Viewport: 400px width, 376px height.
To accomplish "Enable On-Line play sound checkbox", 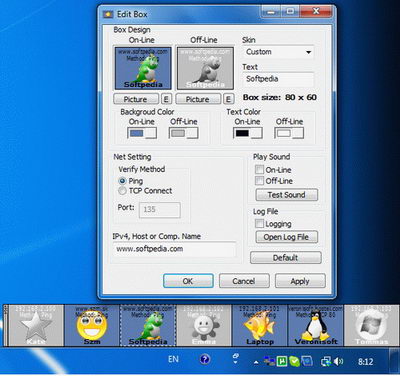I will point(259,169).
